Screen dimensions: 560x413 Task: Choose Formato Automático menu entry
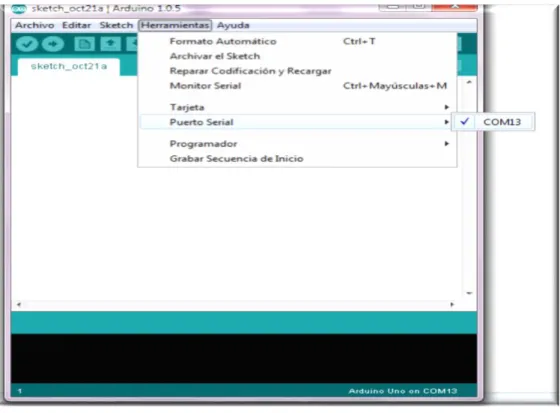(x=297, y=41)
